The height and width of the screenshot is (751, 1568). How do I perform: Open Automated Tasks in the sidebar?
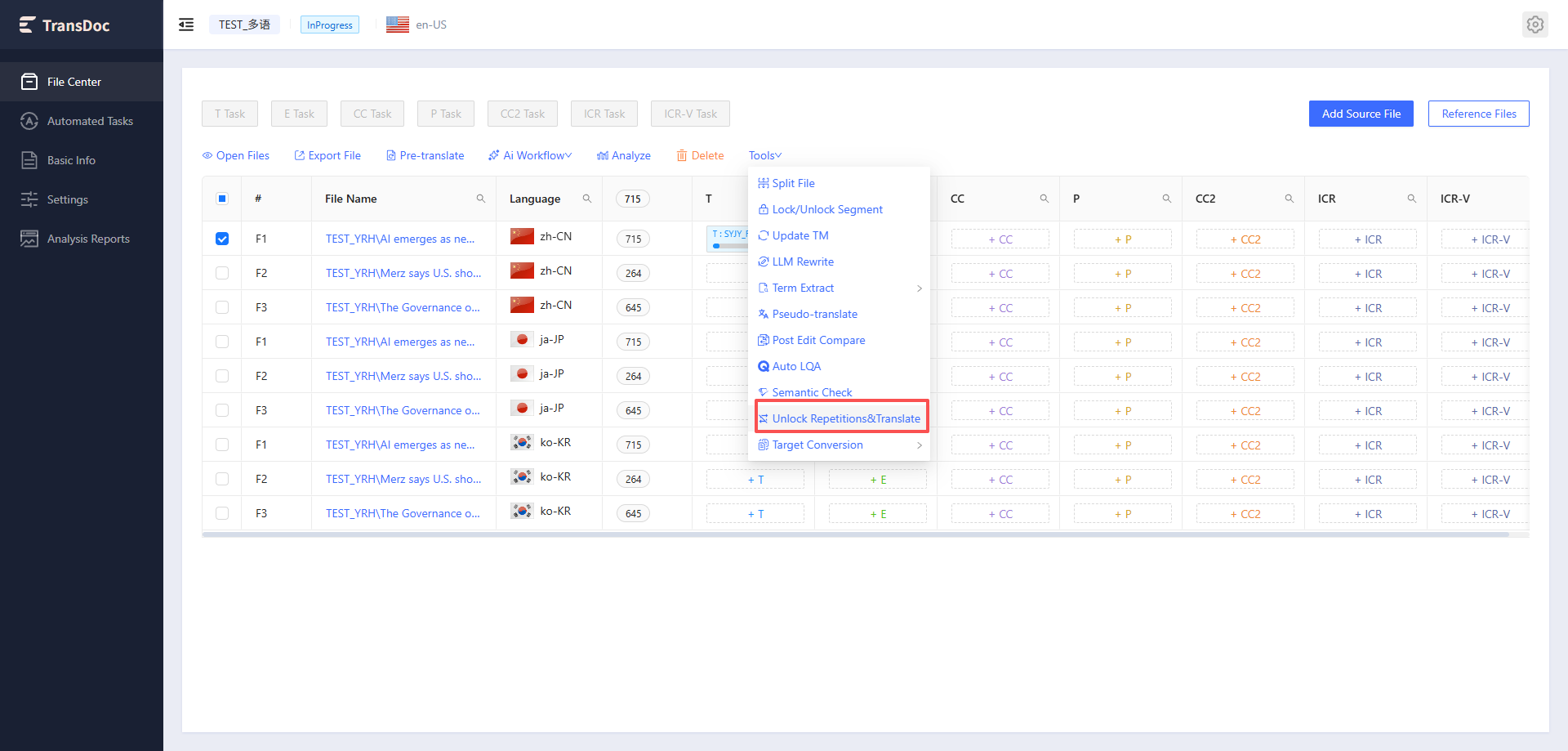(x=82, y=121)
